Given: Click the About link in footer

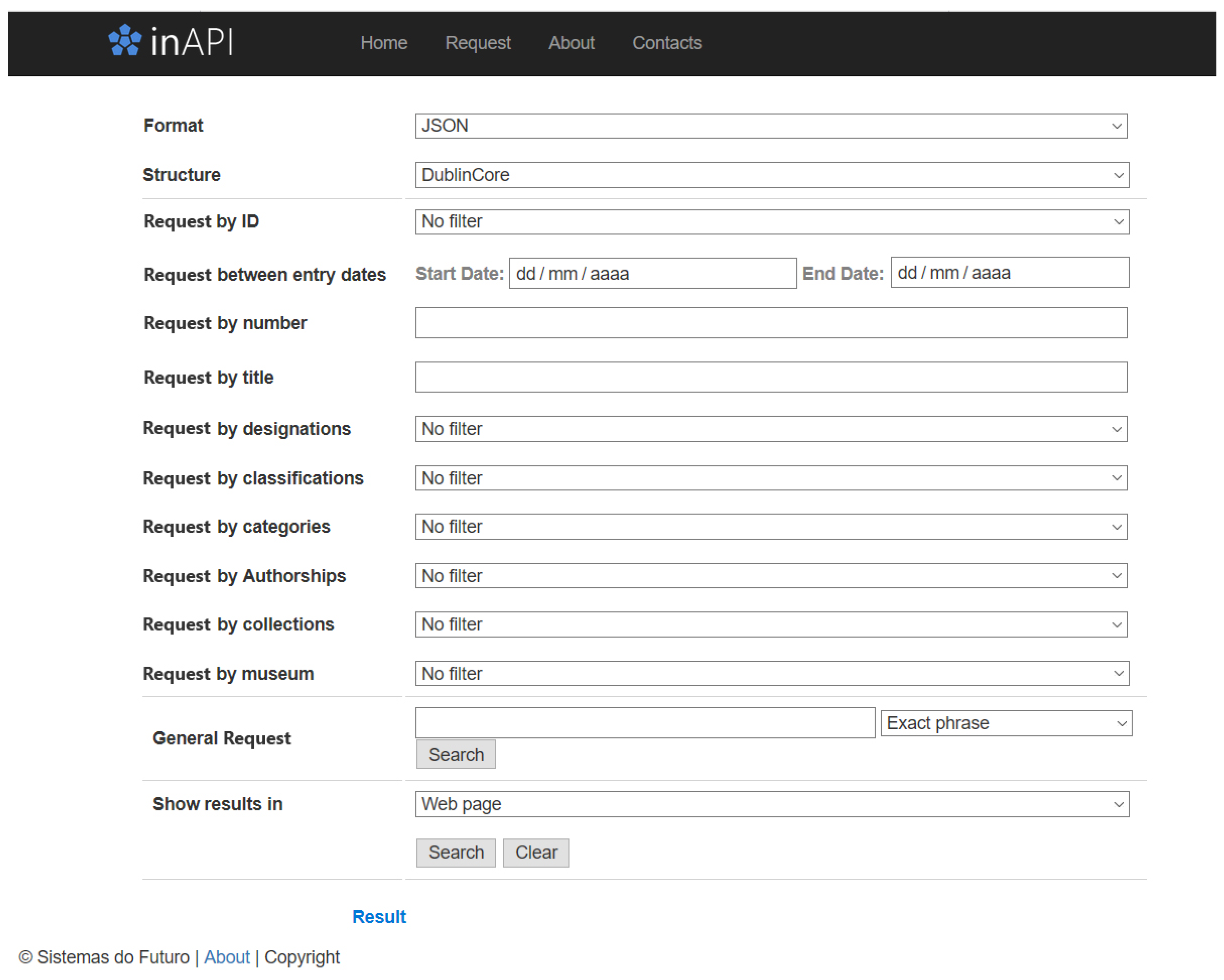Looking at the screenshot, I should coord(227,957).
